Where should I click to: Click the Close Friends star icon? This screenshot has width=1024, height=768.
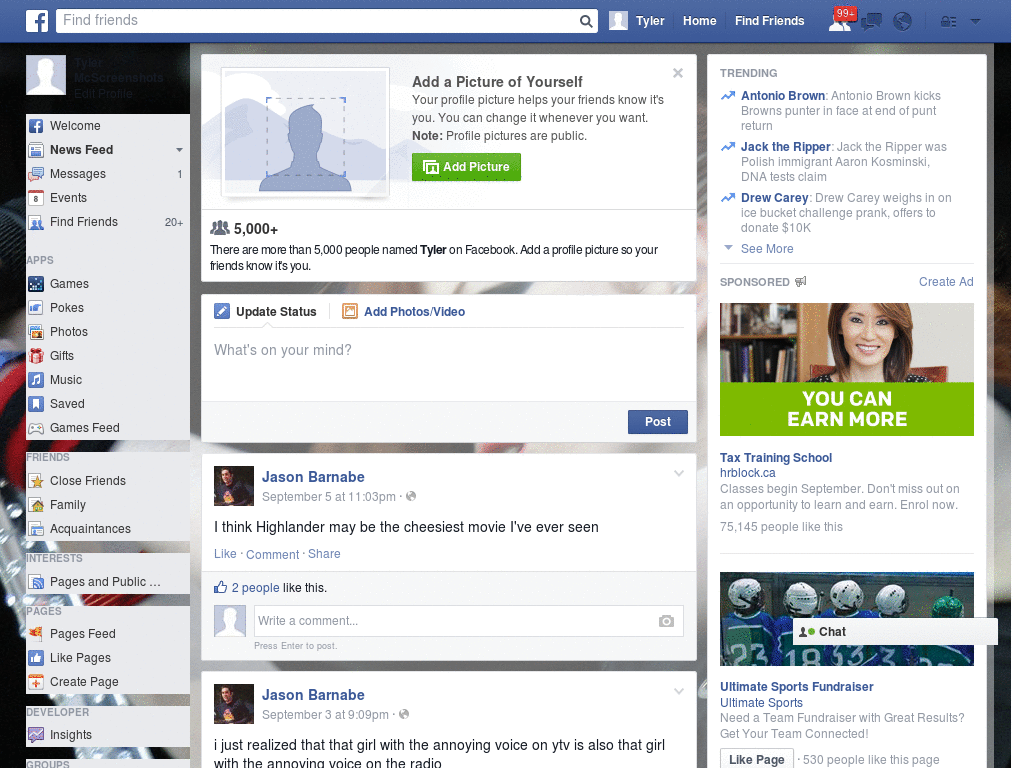click(36, 481)
